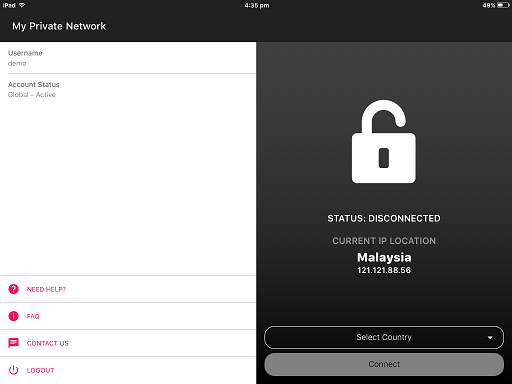
Task: Tap the Malaysia current location label
Action: (x=384, y=257)
